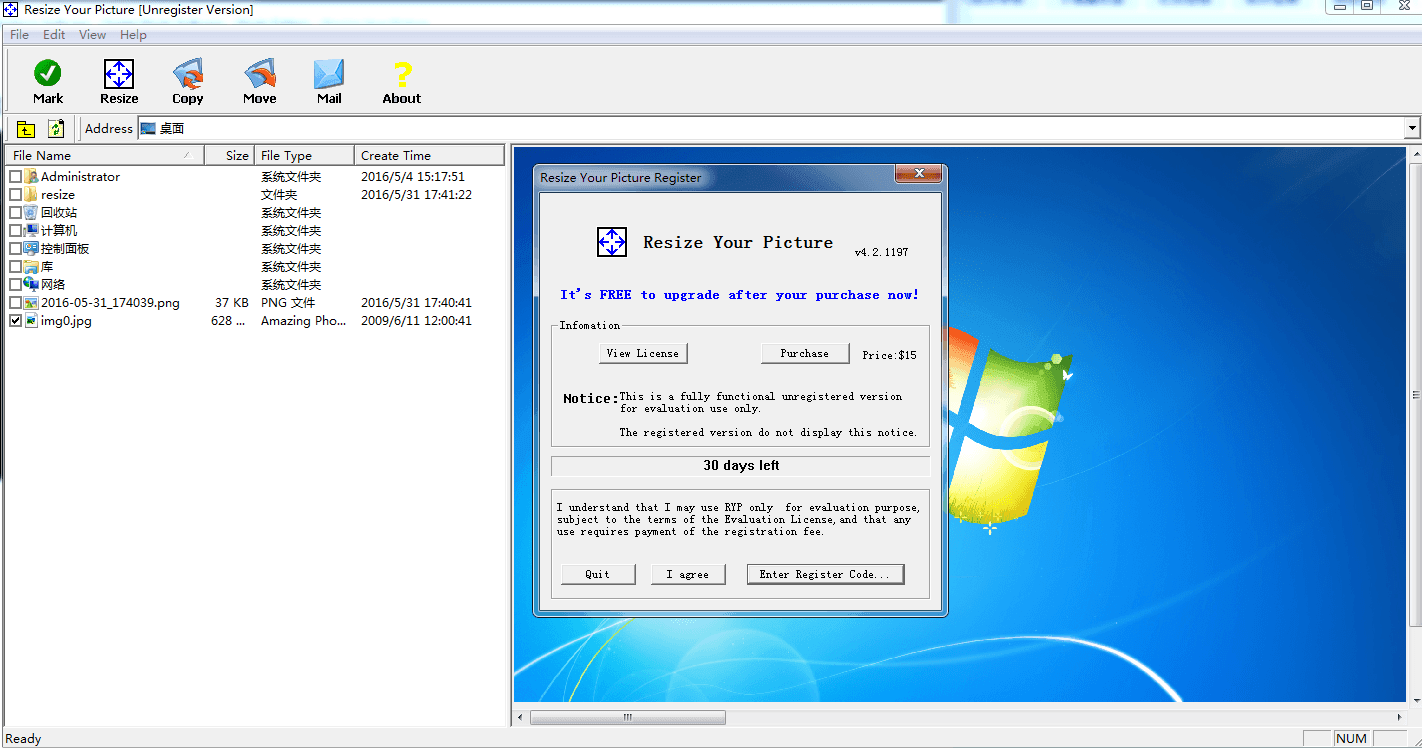The height and width of the screenshot is (748, 1422).
Task: Click the Resize Your Picture logo in dialog
Action: [x=612, y=242]
